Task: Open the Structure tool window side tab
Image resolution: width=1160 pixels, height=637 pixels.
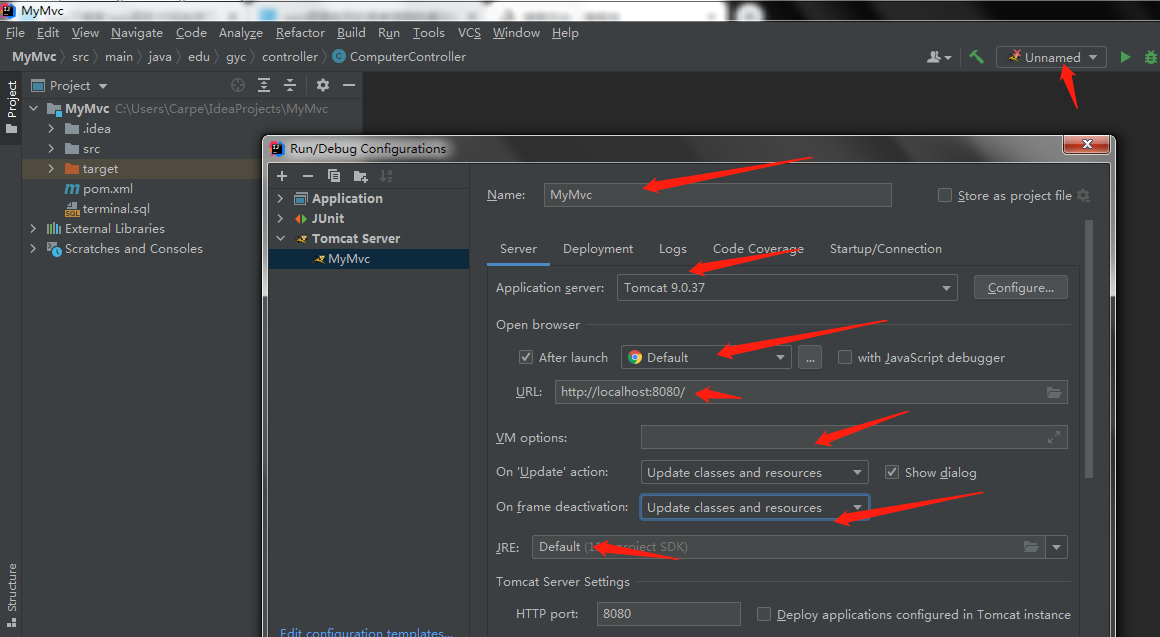Action: [x=11, y=596]
